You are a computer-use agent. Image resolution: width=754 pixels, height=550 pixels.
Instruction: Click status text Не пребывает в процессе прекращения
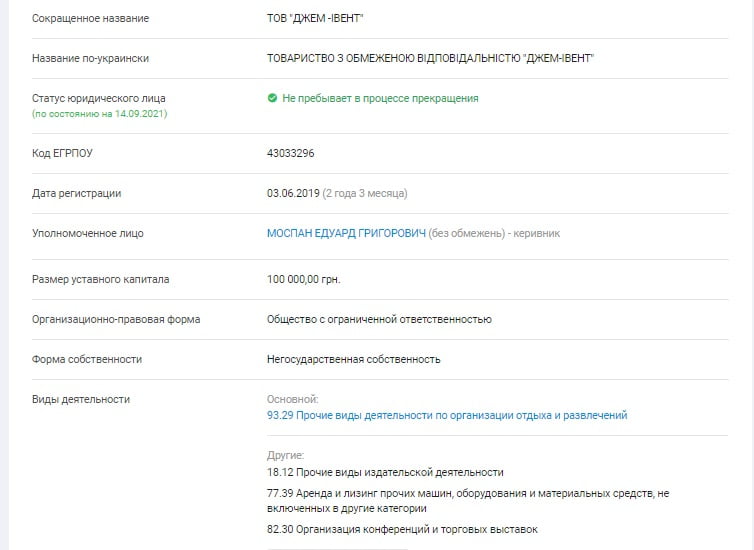tap(380, 99)
